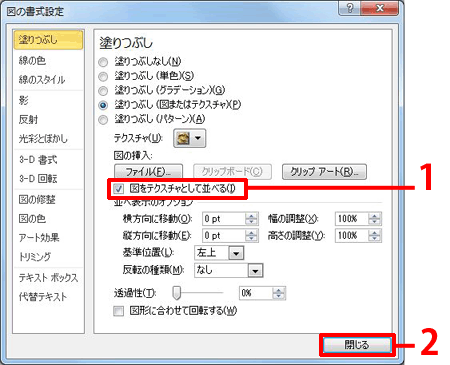Select 塗りつぶし (単色)(S) radio option

103,76
